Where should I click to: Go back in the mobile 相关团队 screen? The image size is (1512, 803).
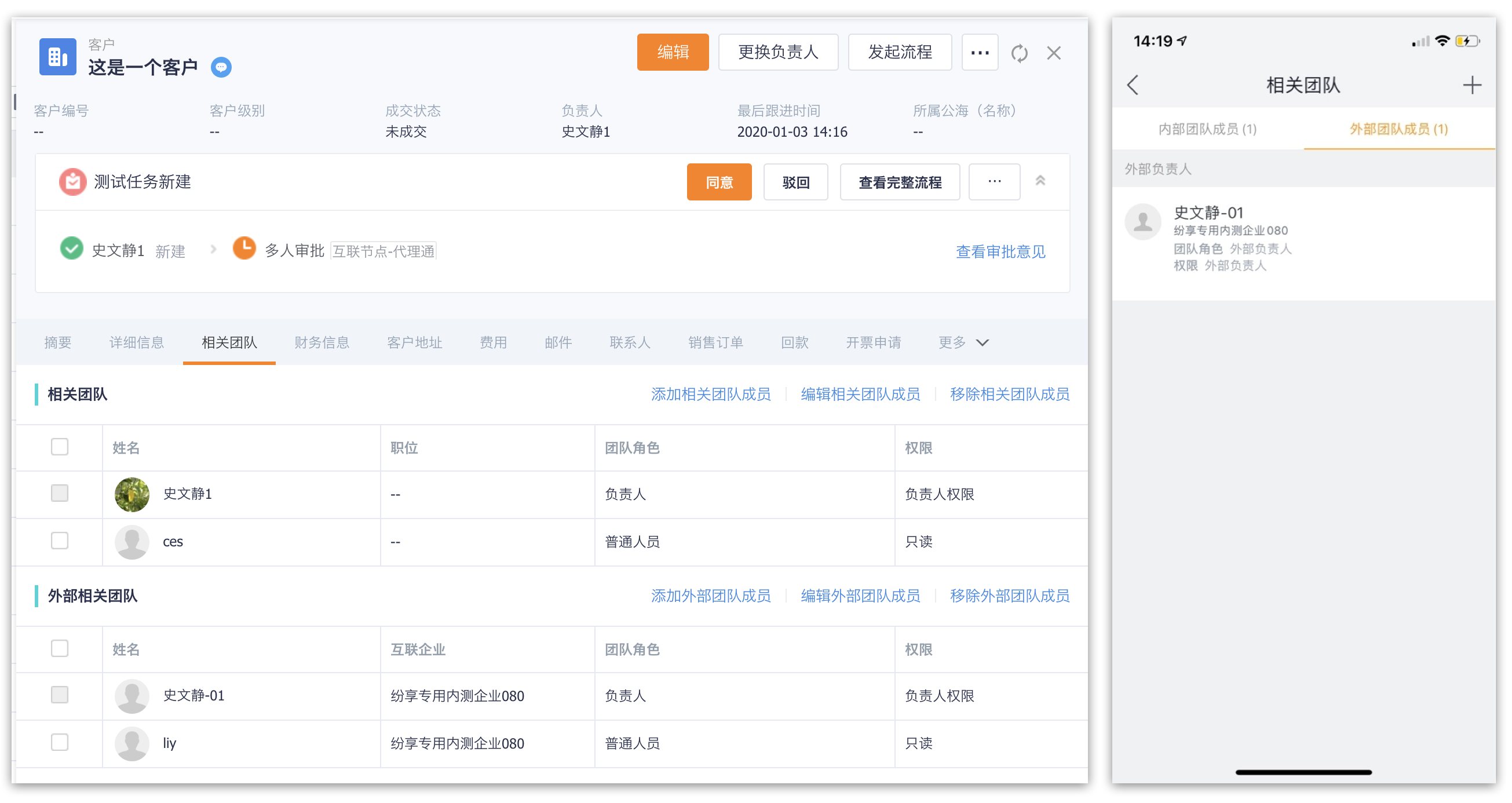click(x=1133, y=85)
